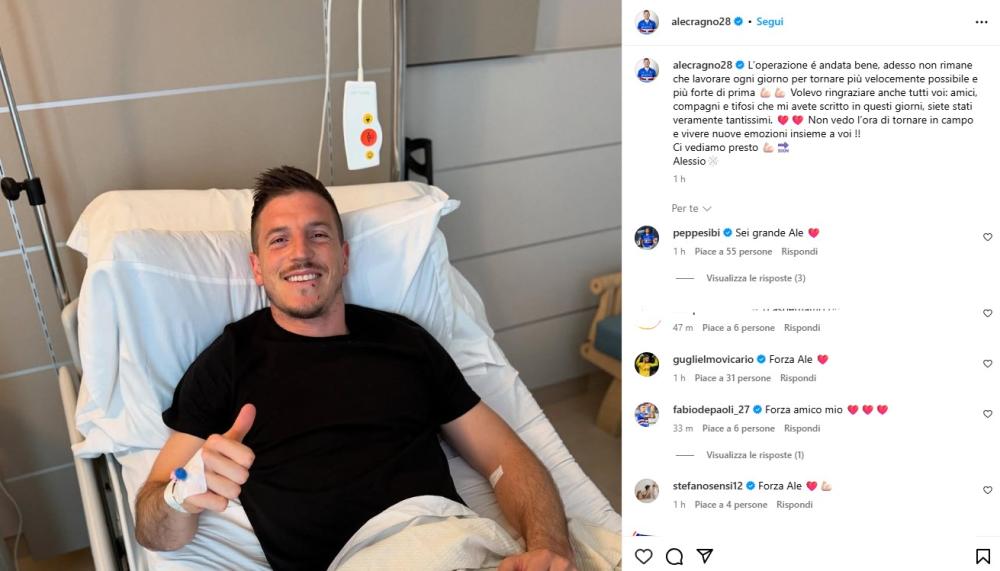Open alecragno28 profile picture in header
Image resolution: width=1000 pixels, height=571 pixels.
point(647,22)
